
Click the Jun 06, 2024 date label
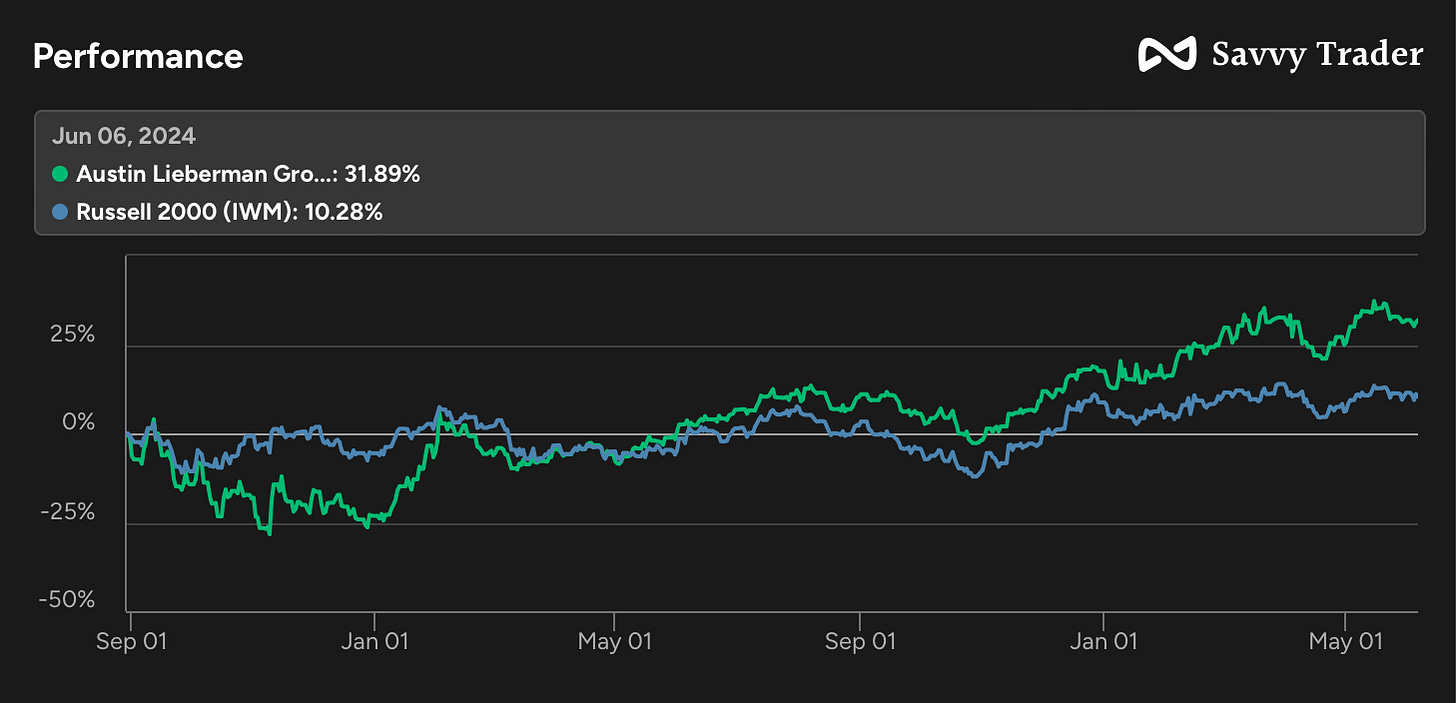(x=124, y=136)
